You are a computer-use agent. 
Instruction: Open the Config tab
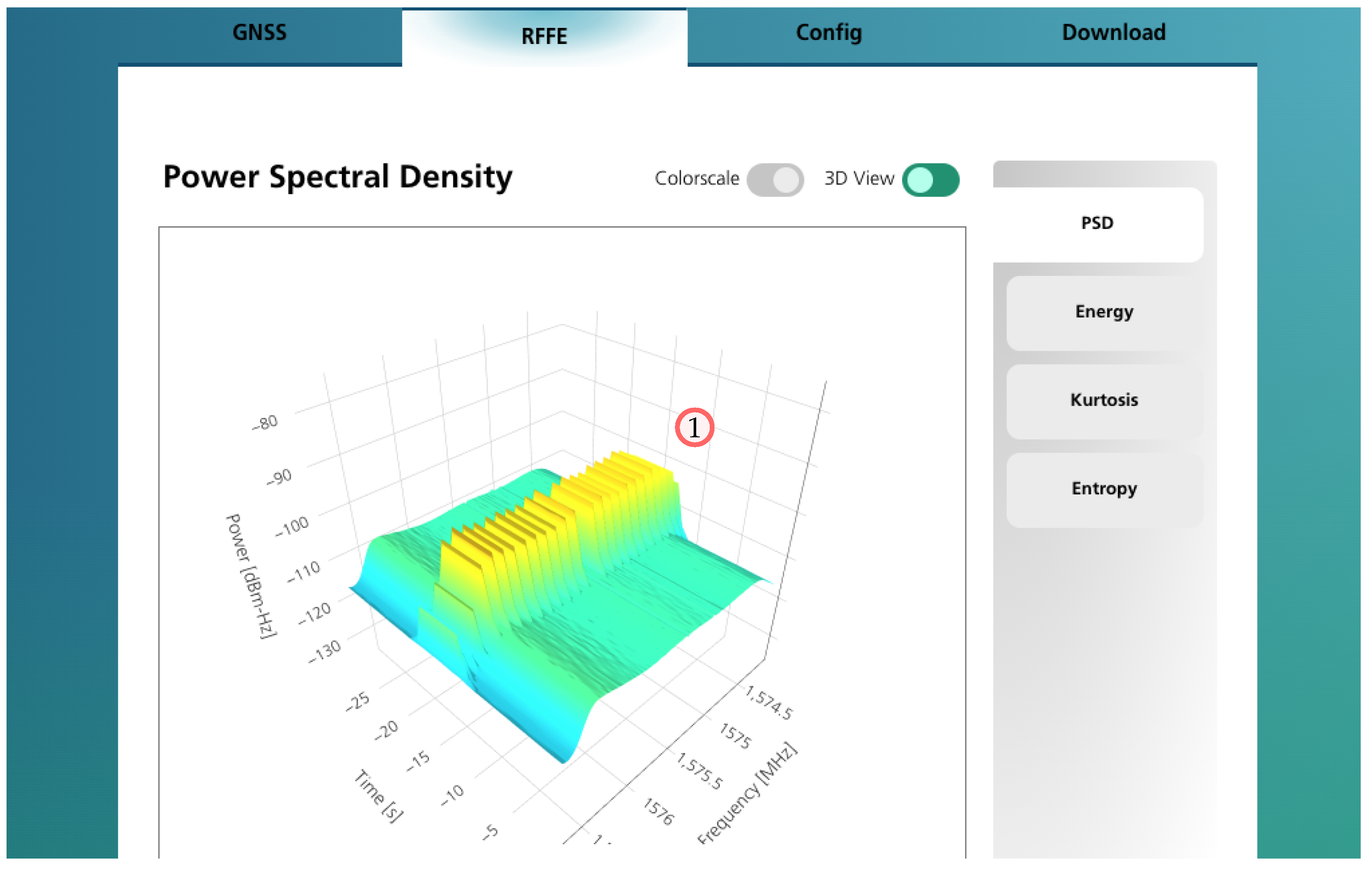(x=829, y=33)
